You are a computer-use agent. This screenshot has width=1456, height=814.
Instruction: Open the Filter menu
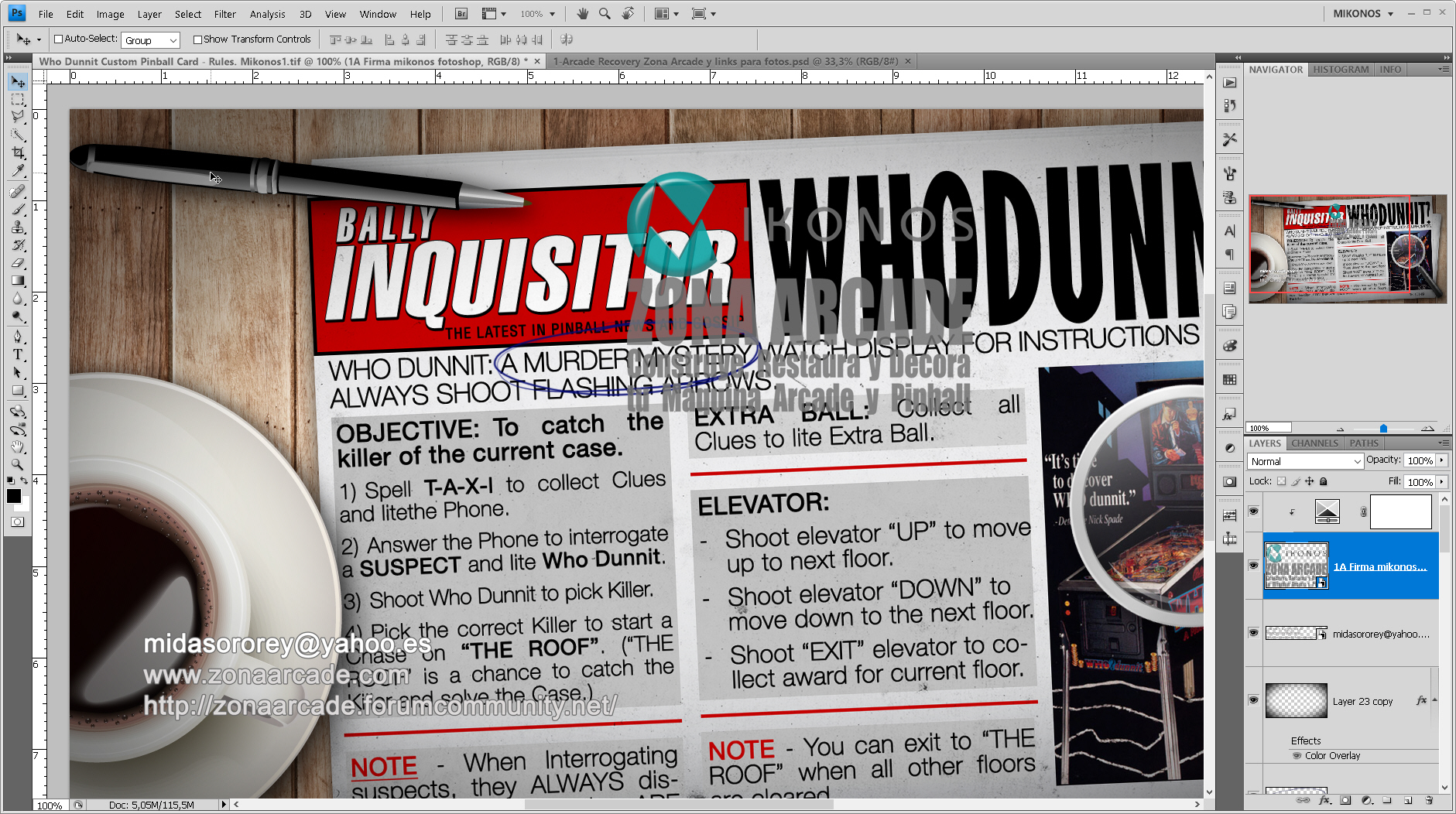[x=224, y=14]
